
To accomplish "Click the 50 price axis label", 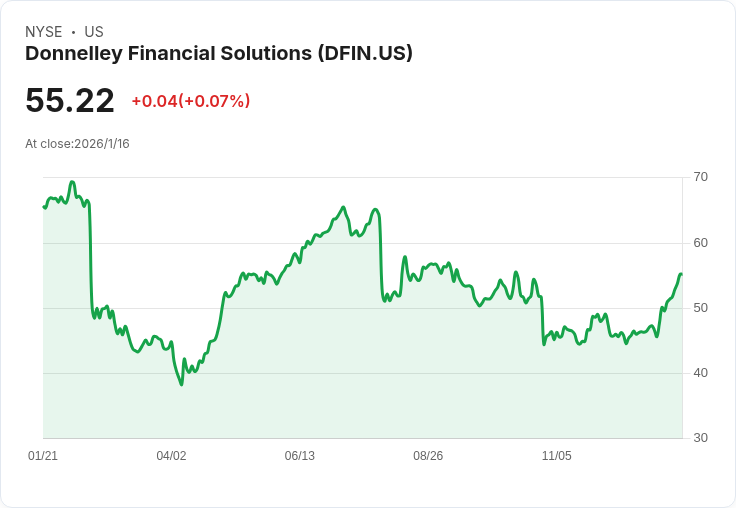I will pos(700,308).
